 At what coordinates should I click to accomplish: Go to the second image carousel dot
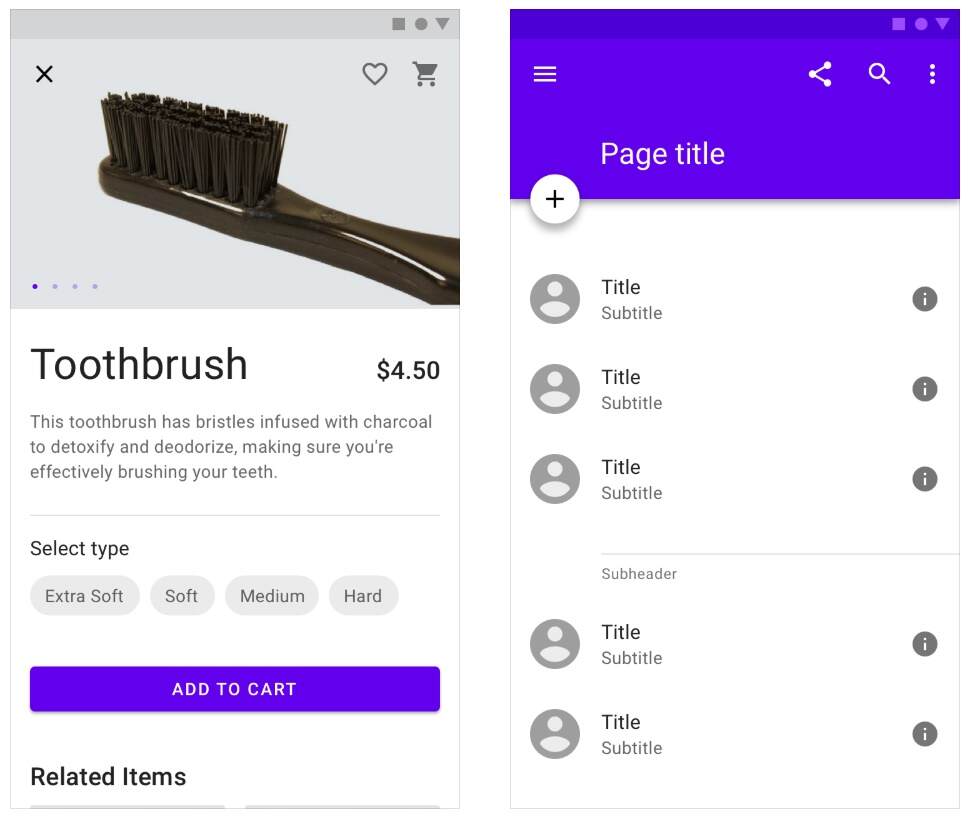pyautogui.click(x=55, y=287)
